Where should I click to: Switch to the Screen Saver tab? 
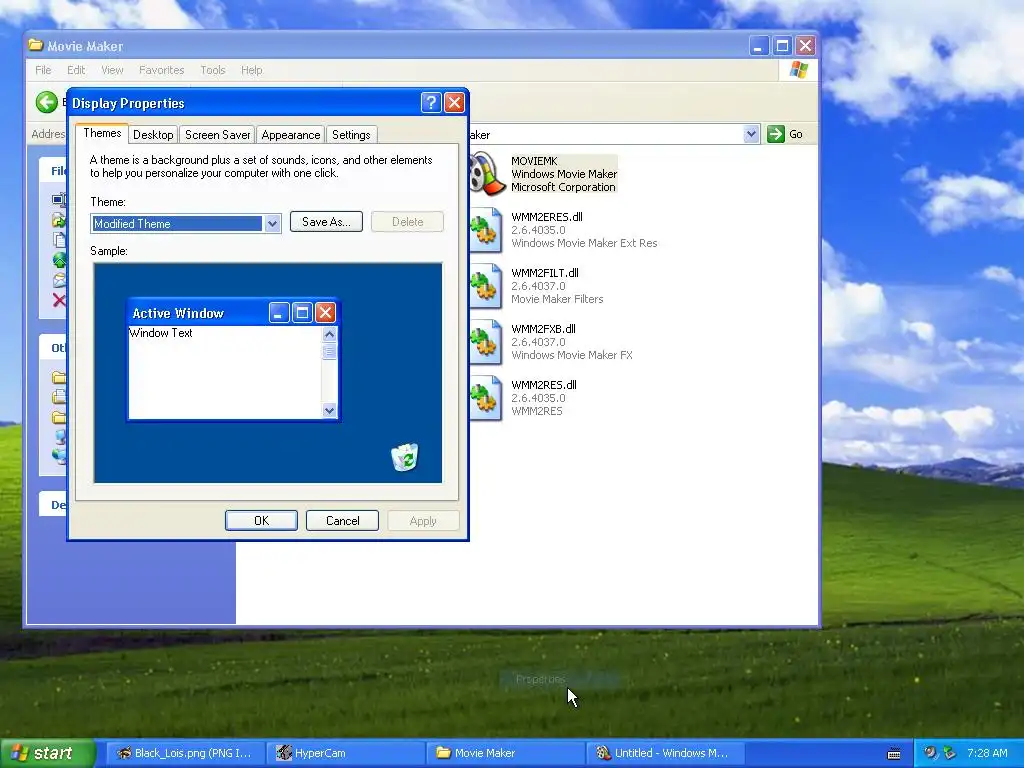[217, 135]
